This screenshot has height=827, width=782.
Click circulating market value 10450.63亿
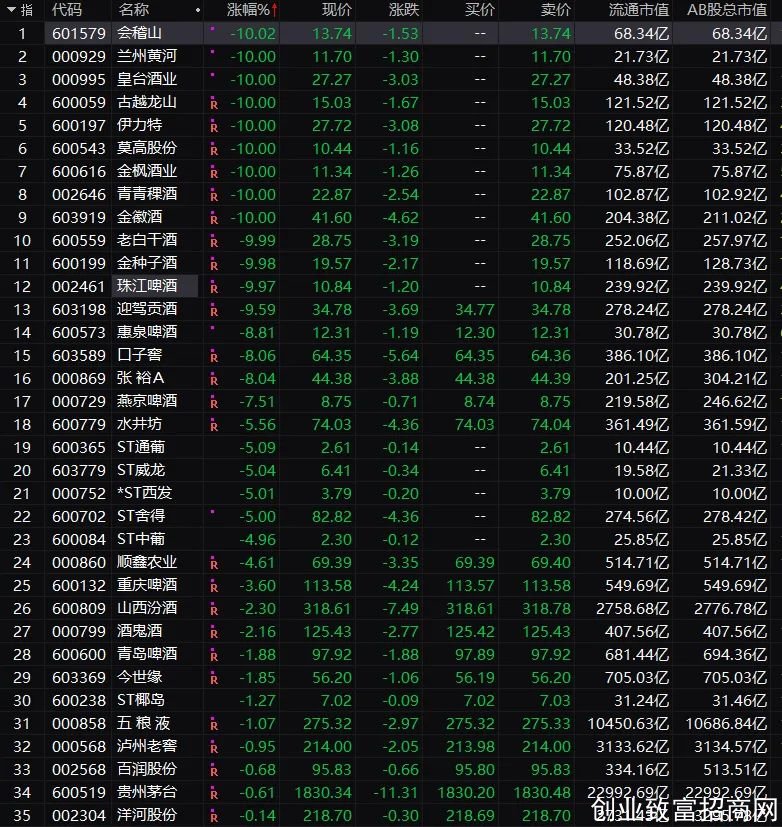coord(628,724)
